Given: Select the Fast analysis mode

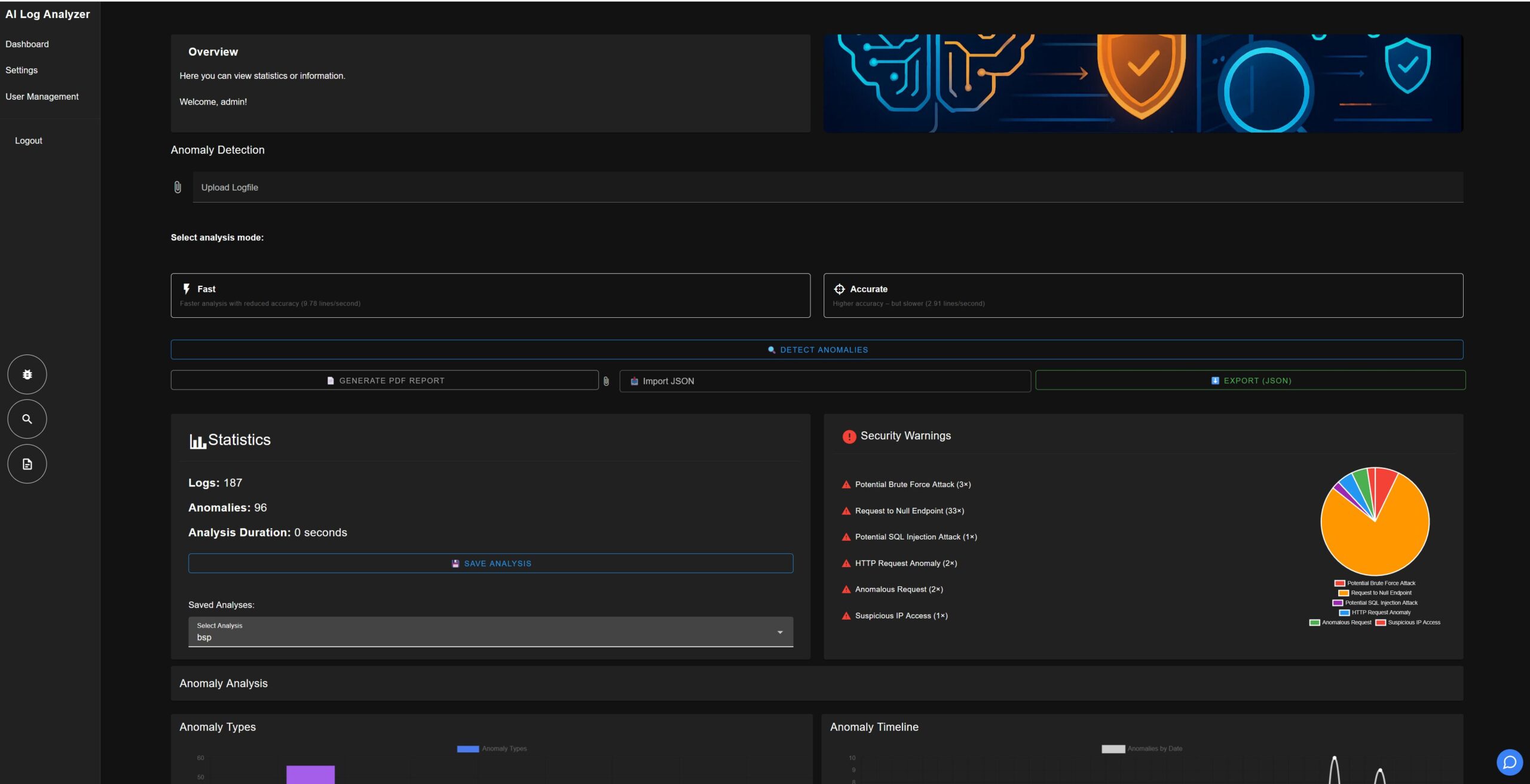Looking at the screenshot, I should 490,295.
